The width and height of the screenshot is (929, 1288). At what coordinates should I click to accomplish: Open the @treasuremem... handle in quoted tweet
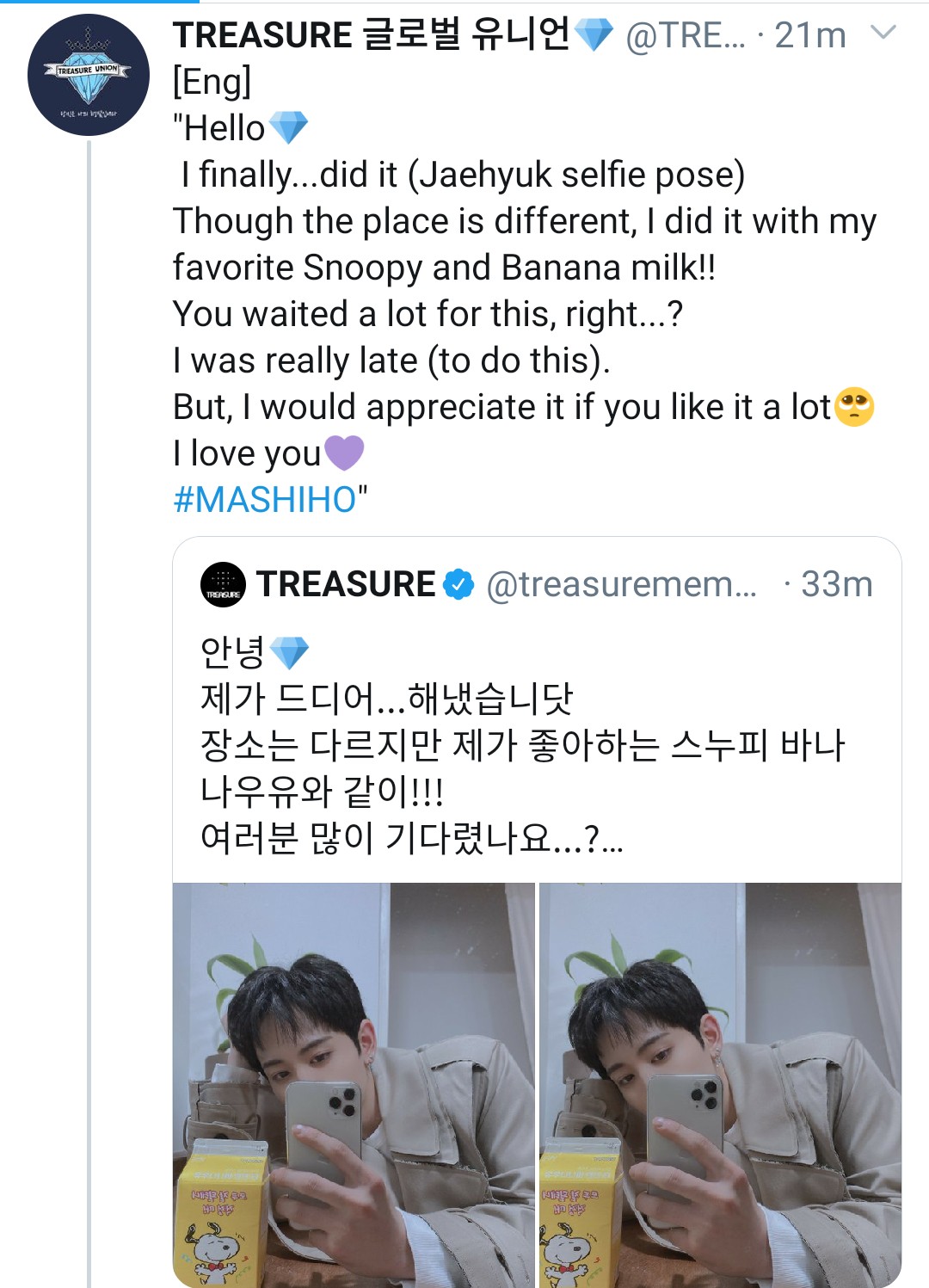[622, 584]
